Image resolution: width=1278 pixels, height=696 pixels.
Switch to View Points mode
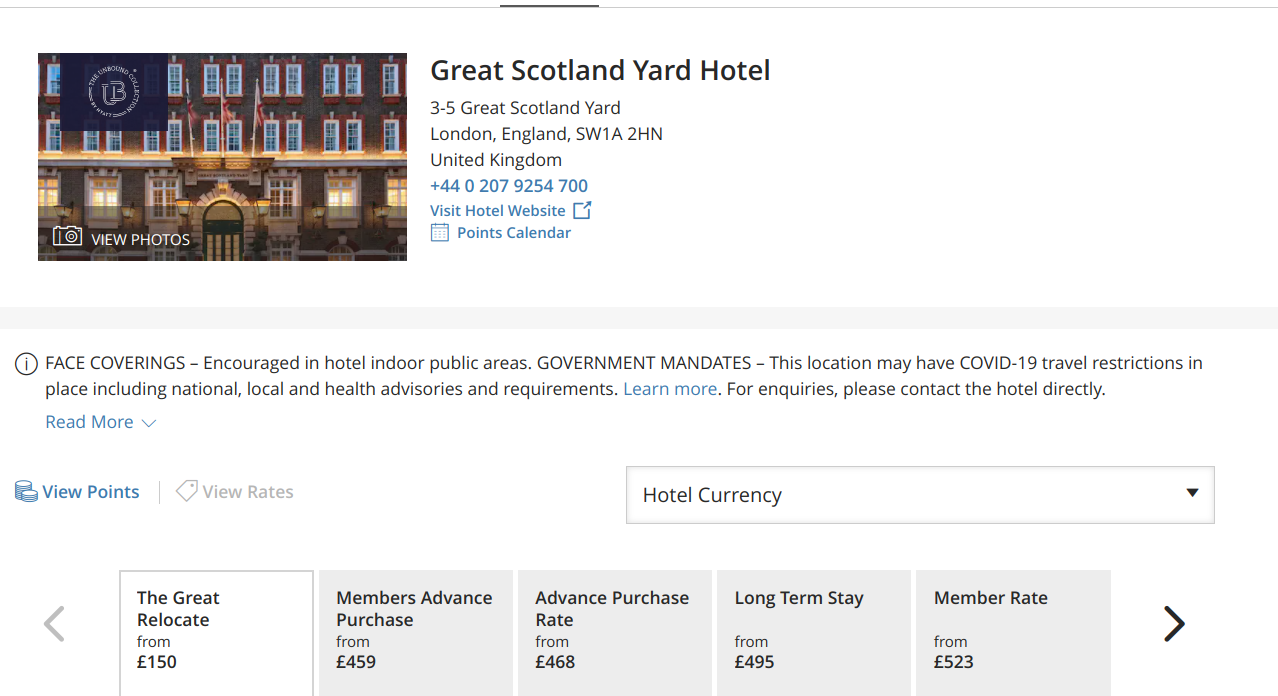(90, 492)
